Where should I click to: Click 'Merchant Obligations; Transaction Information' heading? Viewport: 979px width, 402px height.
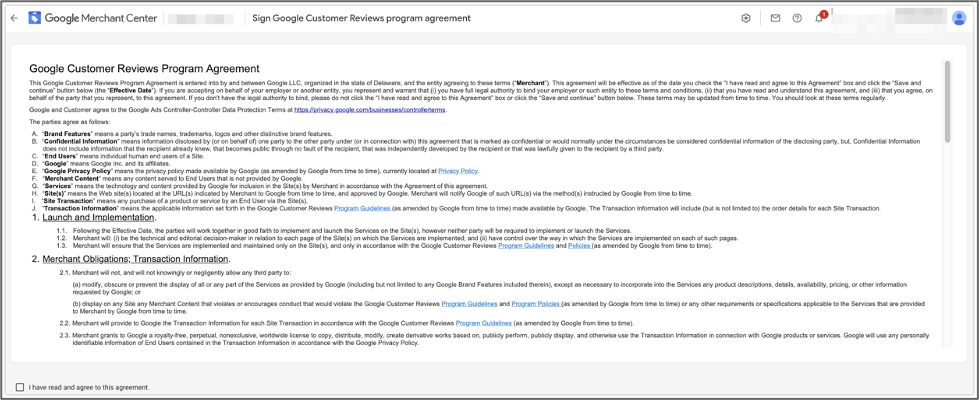(x=136, y=259)
